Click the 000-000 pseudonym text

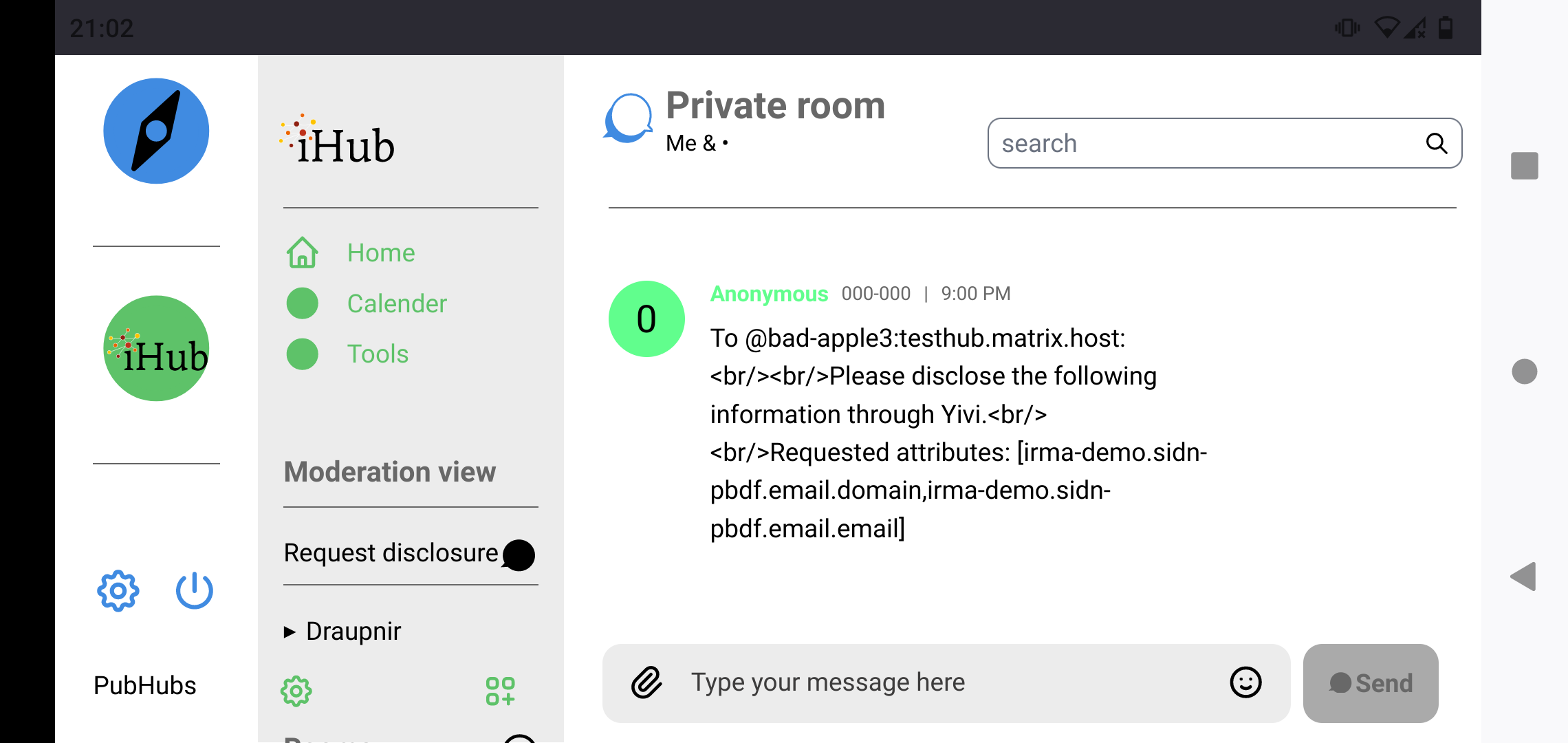(x=876, y=294)
